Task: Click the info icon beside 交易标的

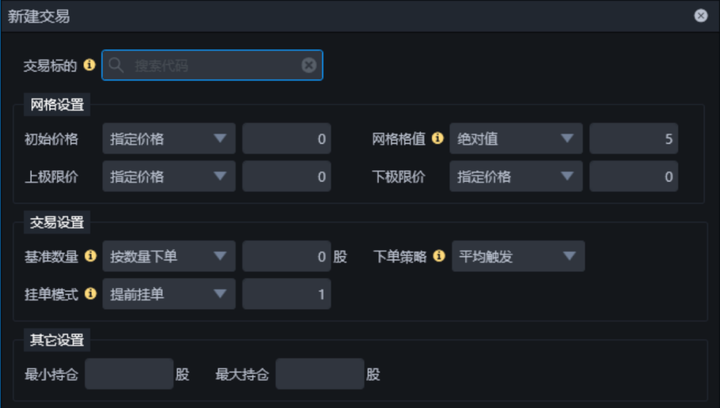Action: [90, 65]
